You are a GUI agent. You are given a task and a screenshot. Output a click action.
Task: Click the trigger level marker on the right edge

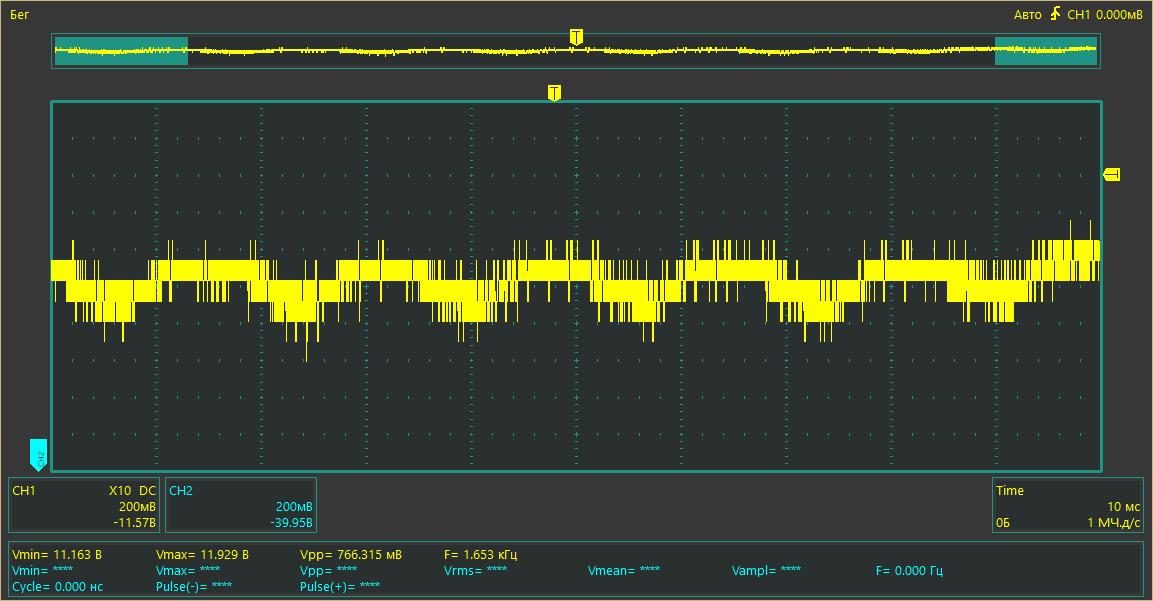tap(1112, 174)
